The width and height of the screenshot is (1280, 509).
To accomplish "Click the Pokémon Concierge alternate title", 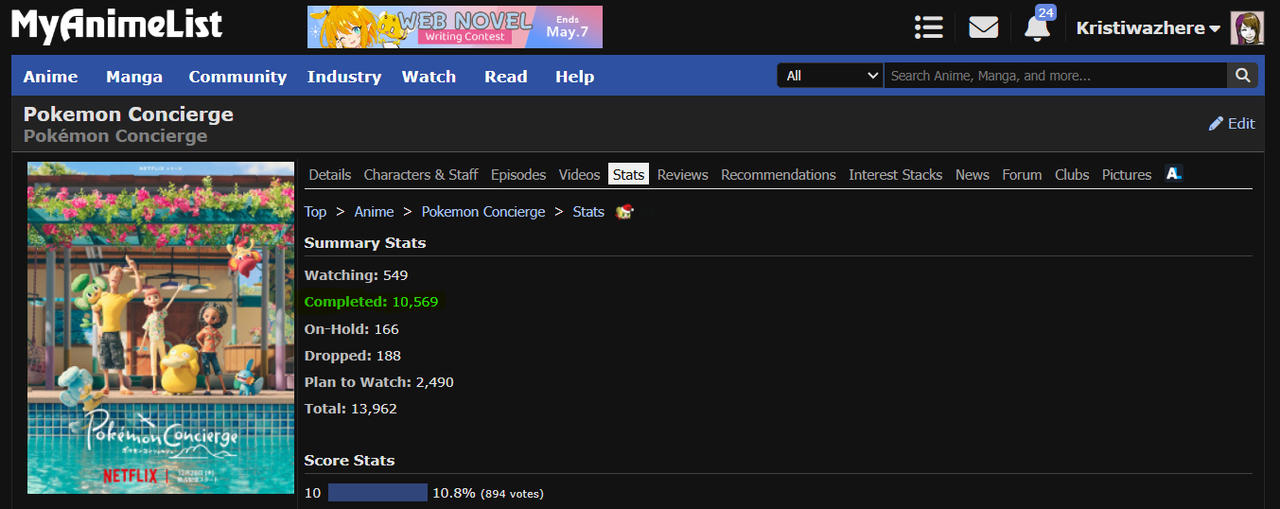I will pos(115,136).
